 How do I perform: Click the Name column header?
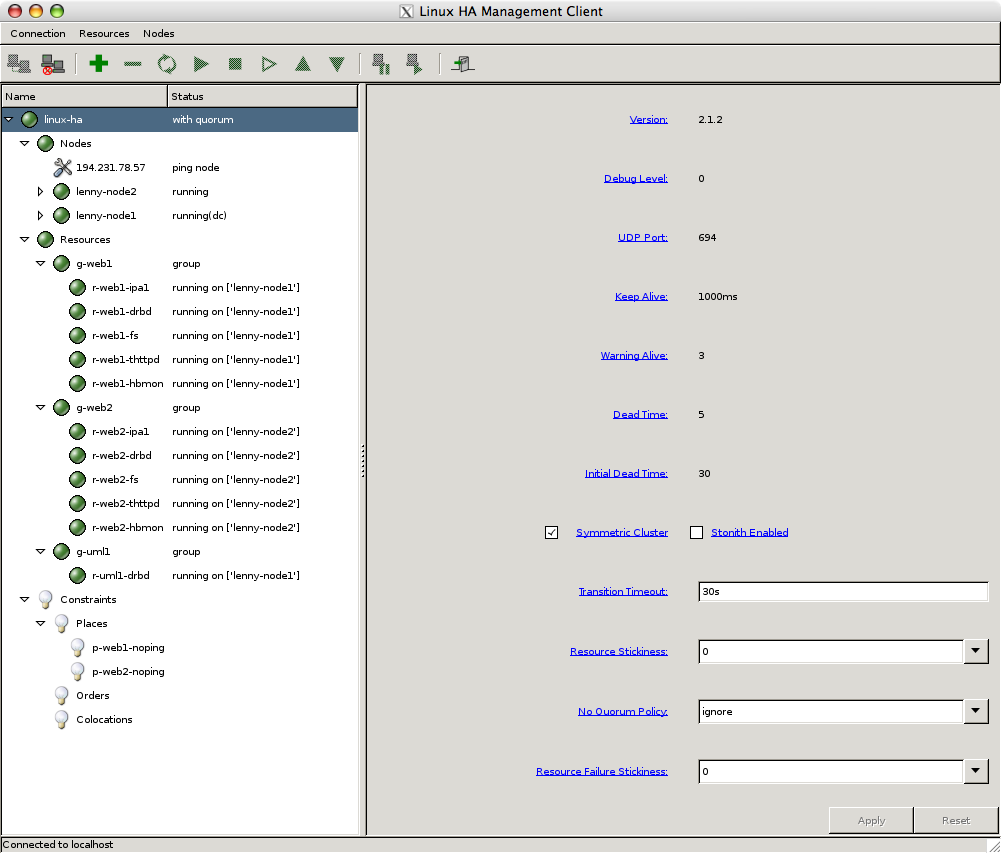click(84, 96)
